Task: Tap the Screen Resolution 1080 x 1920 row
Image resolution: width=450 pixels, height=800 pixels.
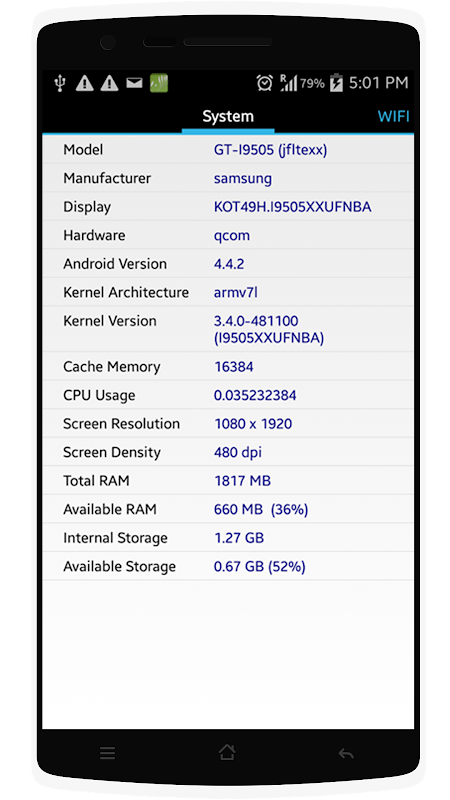Action: click(x=228, y=424)
